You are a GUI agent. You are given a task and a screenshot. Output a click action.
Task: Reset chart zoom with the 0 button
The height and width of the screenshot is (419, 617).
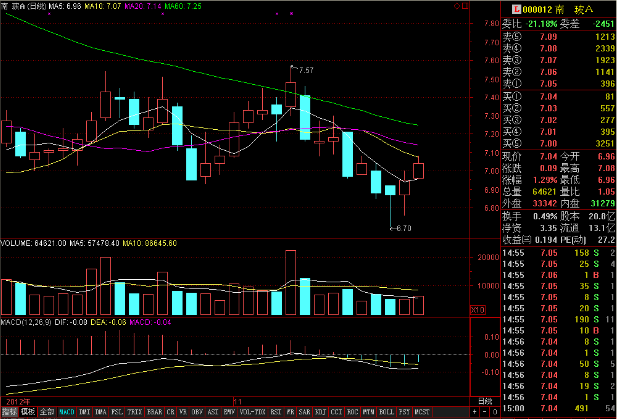[x=495, y=412]
